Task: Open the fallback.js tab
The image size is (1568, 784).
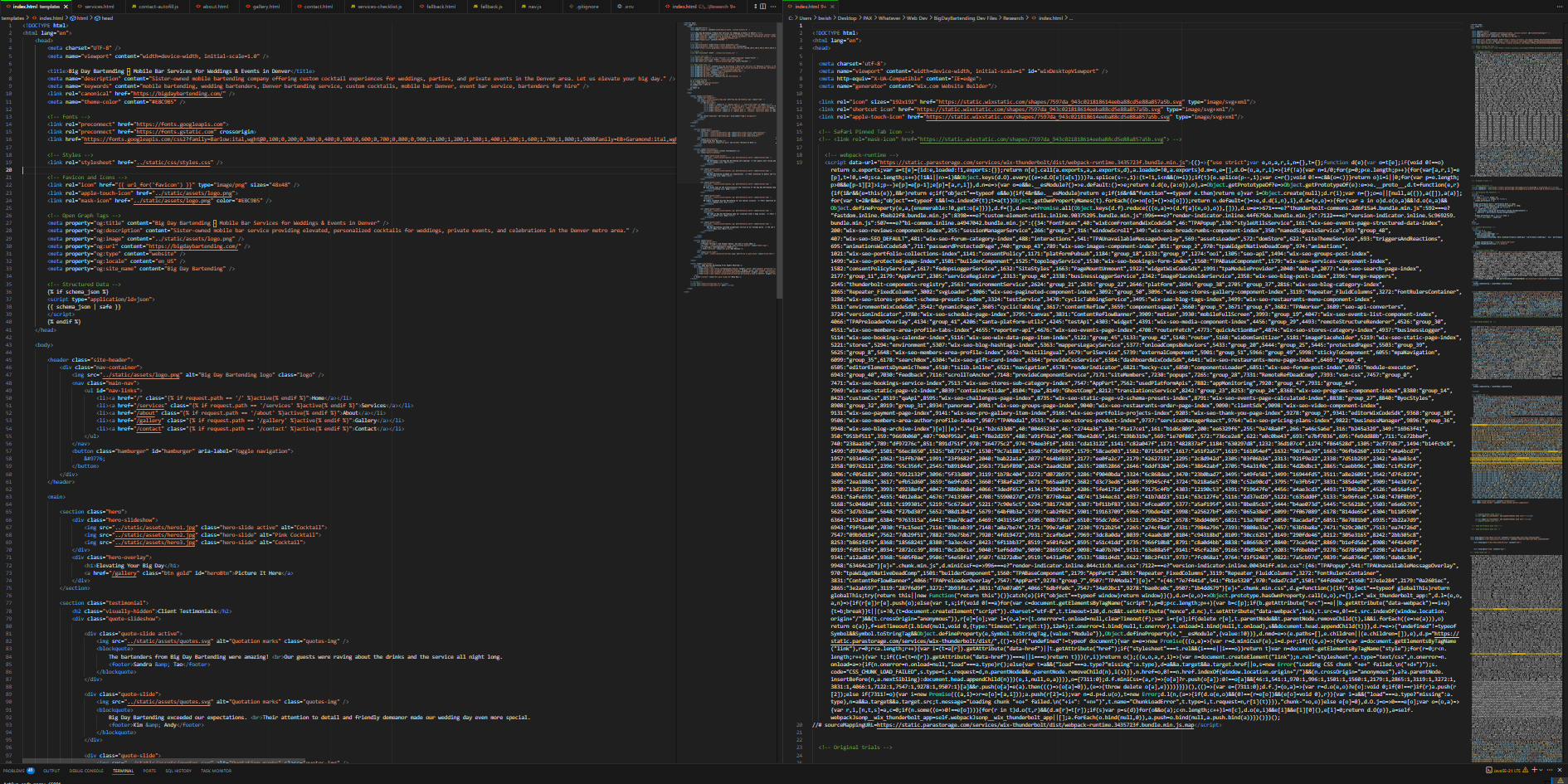Action: [x=489, y=7]
